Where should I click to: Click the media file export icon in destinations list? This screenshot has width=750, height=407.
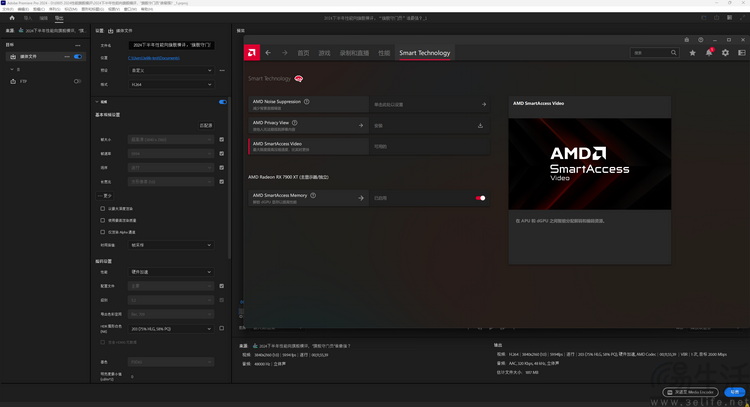tap(13, 56)
